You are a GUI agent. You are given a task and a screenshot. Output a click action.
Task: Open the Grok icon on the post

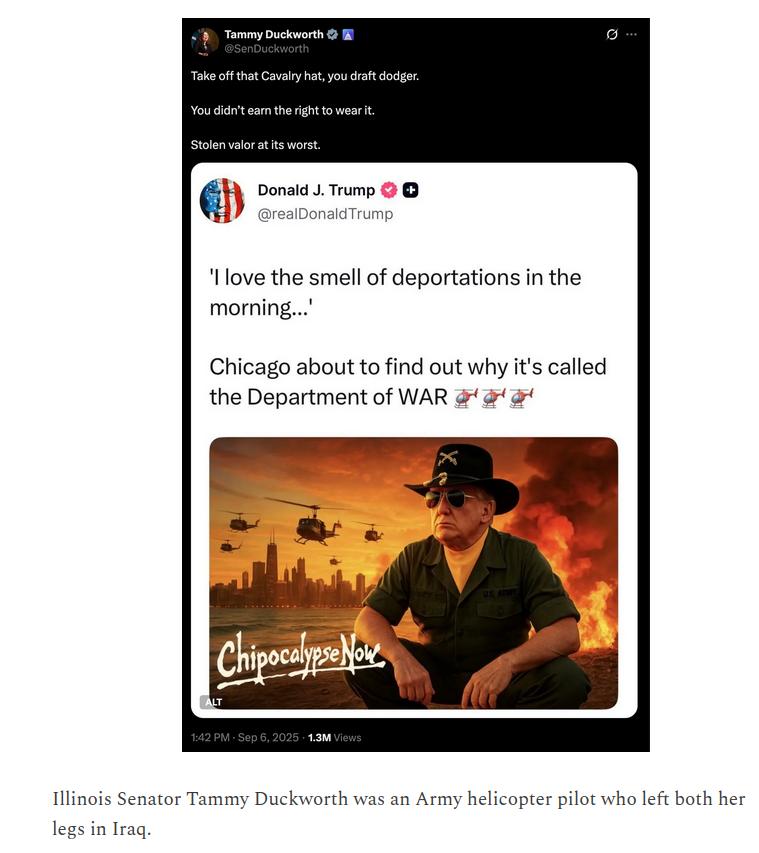pyautogui.click(x=612, y=34)
